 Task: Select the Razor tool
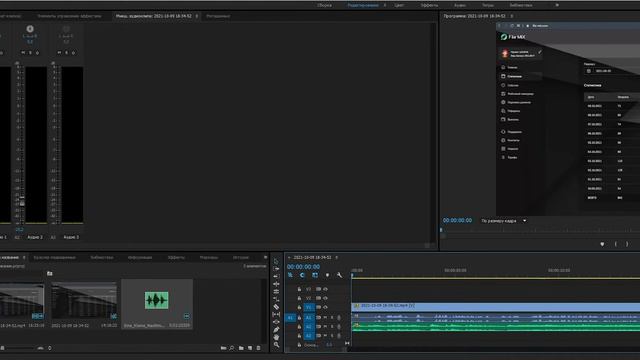276,307
